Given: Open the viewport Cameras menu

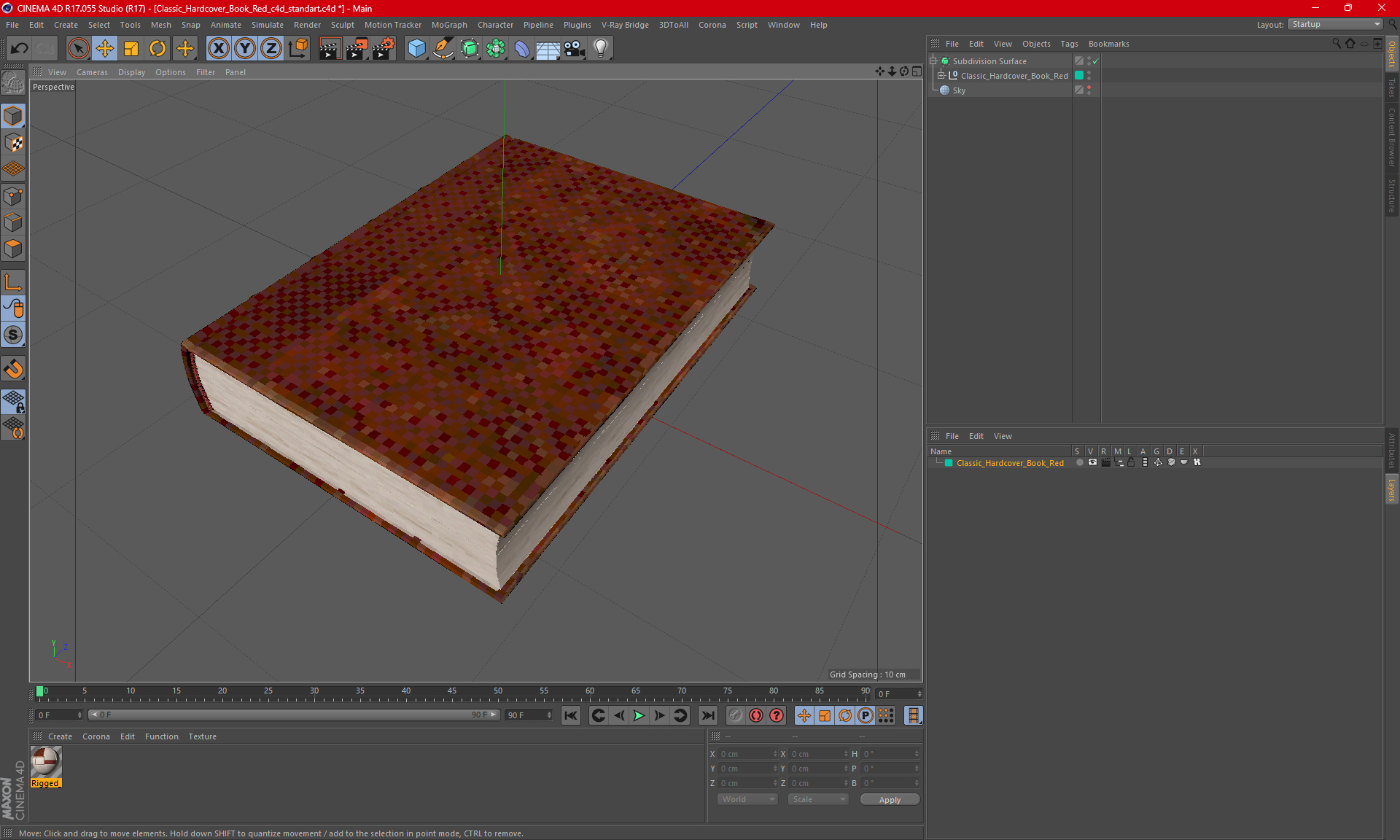Looking at the screenshot, I should coord(92,72).
